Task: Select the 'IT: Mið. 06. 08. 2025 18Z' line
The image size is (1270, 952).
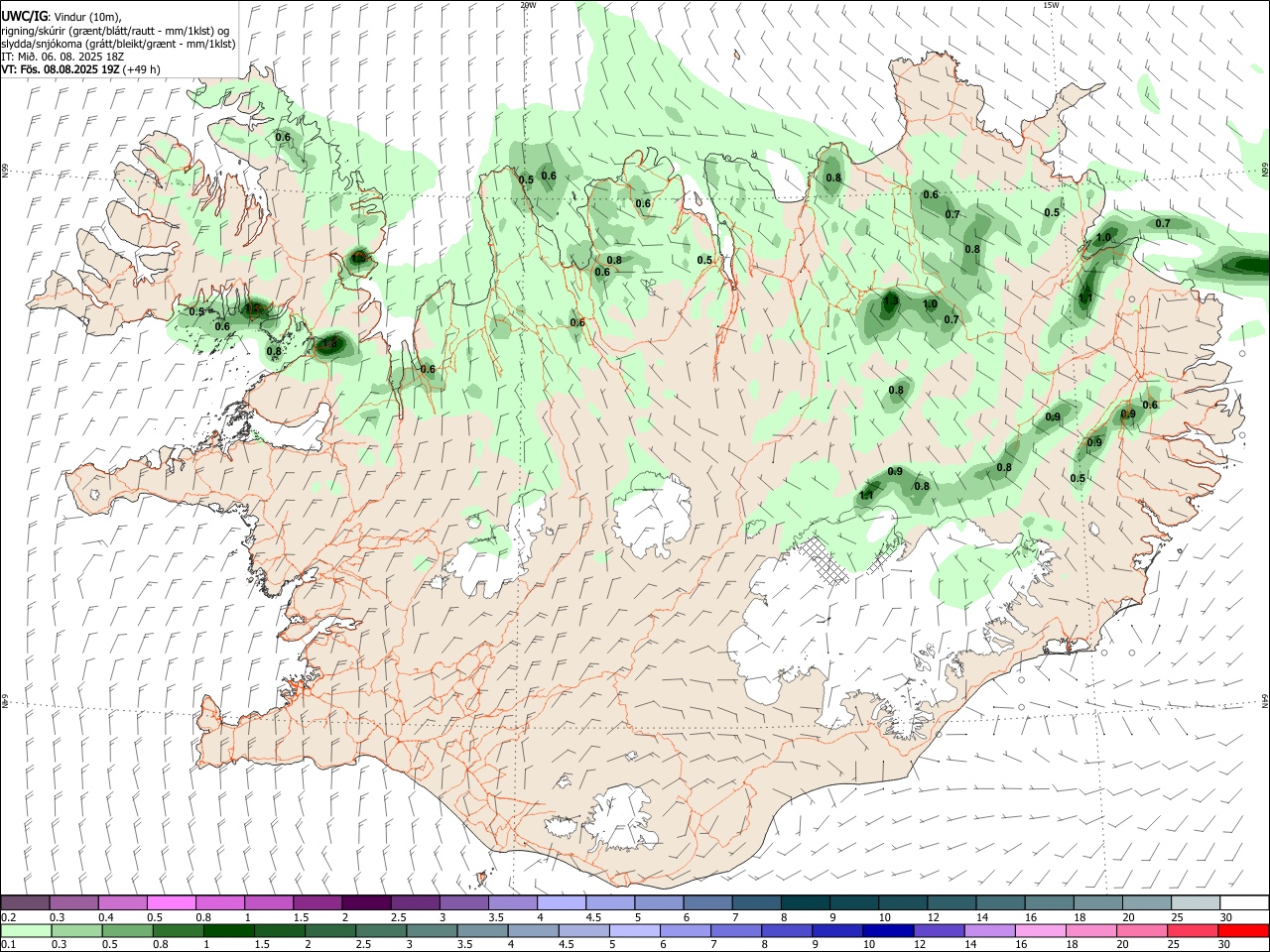Action: [63, 57]
